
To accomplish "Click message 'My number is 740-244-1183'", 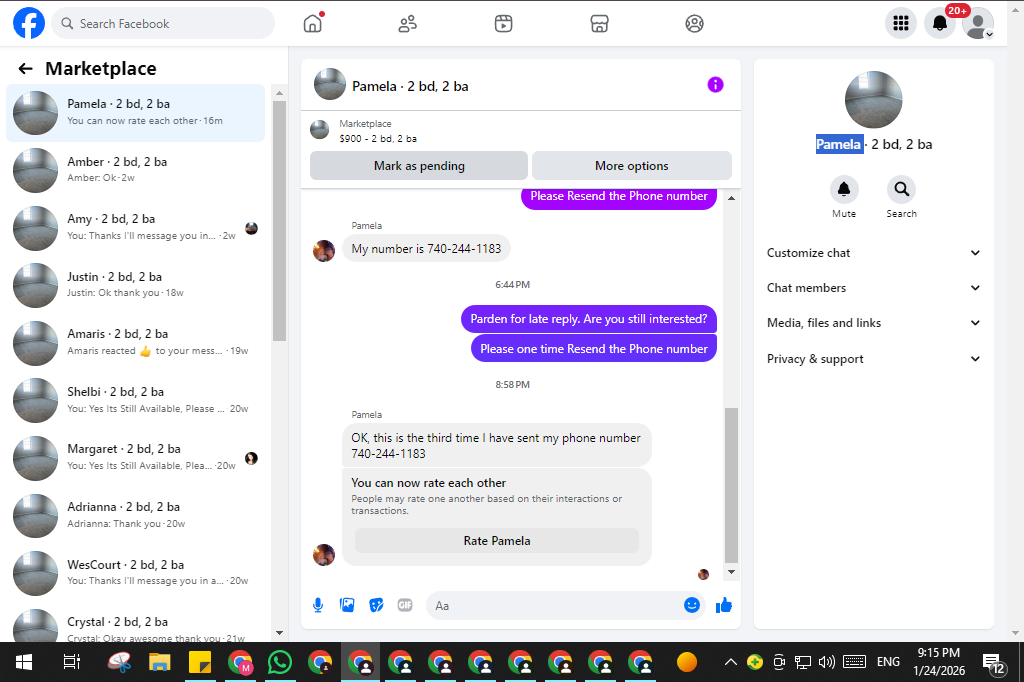I will pyautogui.click(x=426, y=249).
